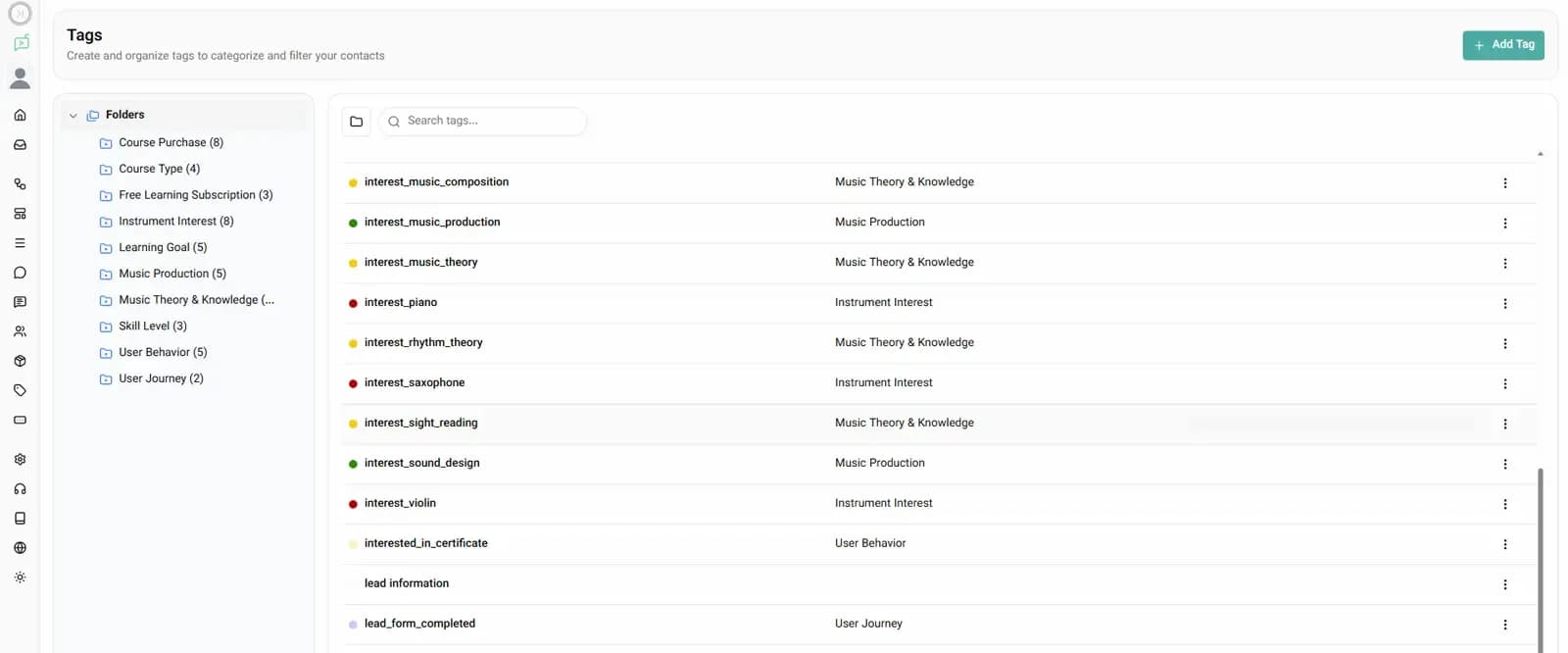Open the settings gear icon in sidebar
1568x653 pixels.
point(20,459)
